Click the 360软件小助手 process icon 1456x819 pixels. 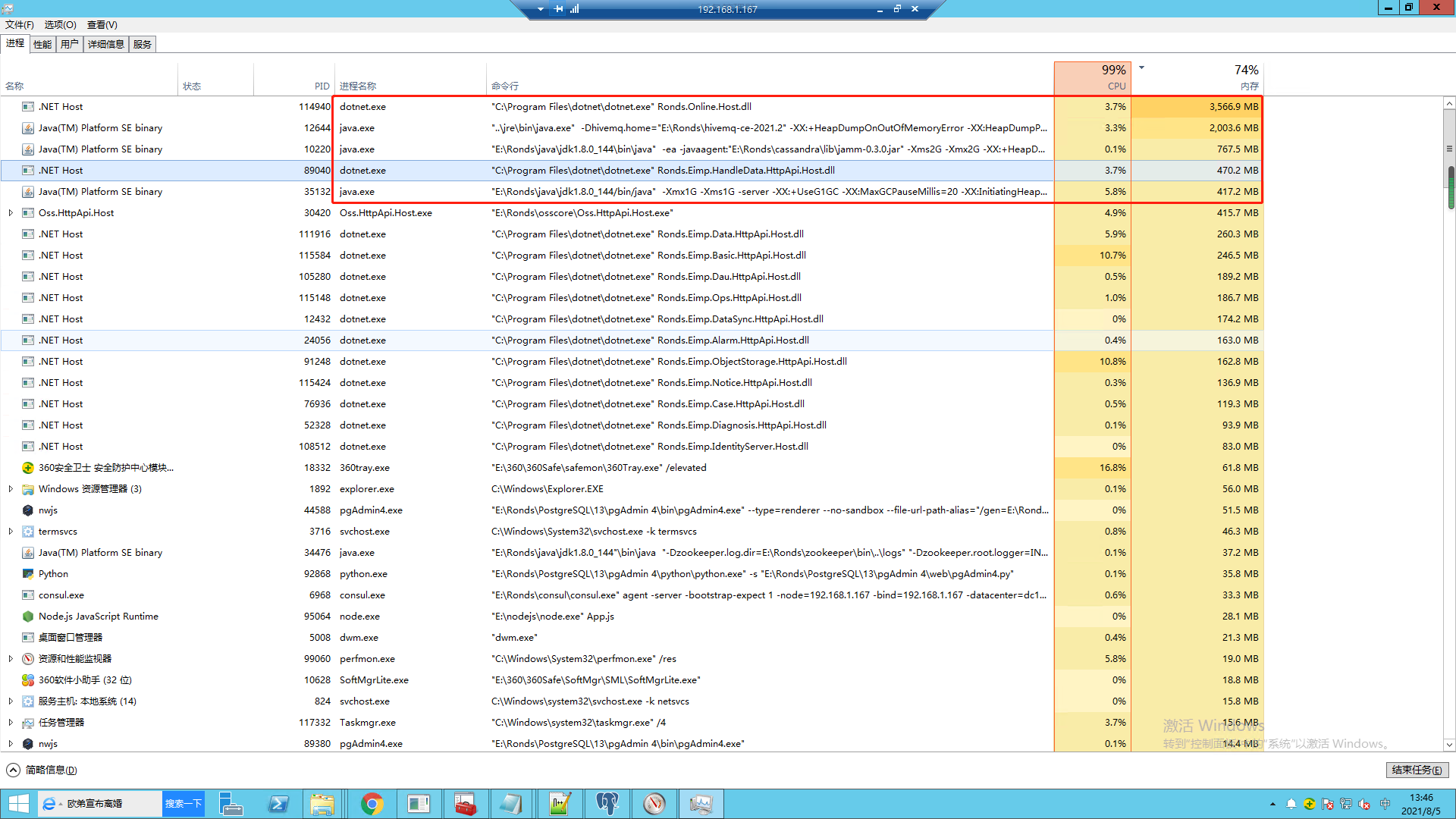click(28, 680)
